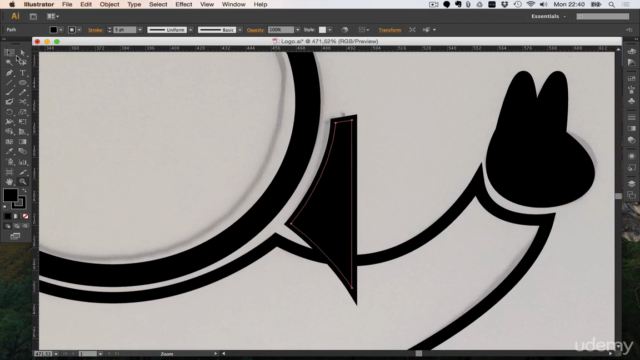Select the Scale tool
The width and height of the screenshot is (640, 360).
[x=22, y=112]
